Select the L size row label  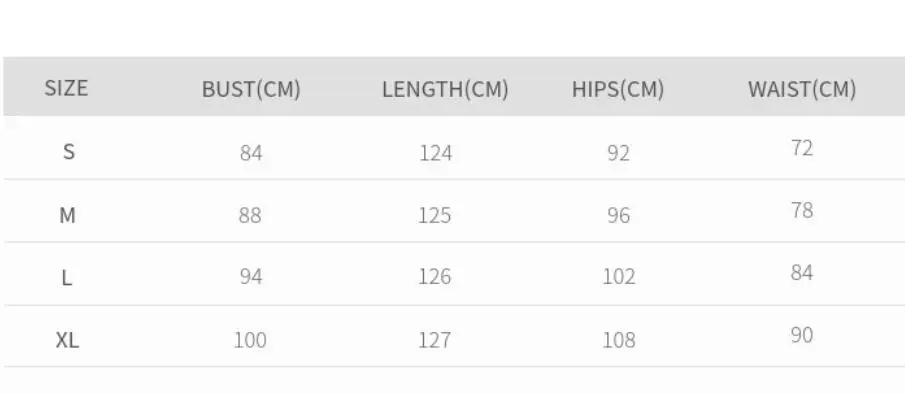(67, 278)
